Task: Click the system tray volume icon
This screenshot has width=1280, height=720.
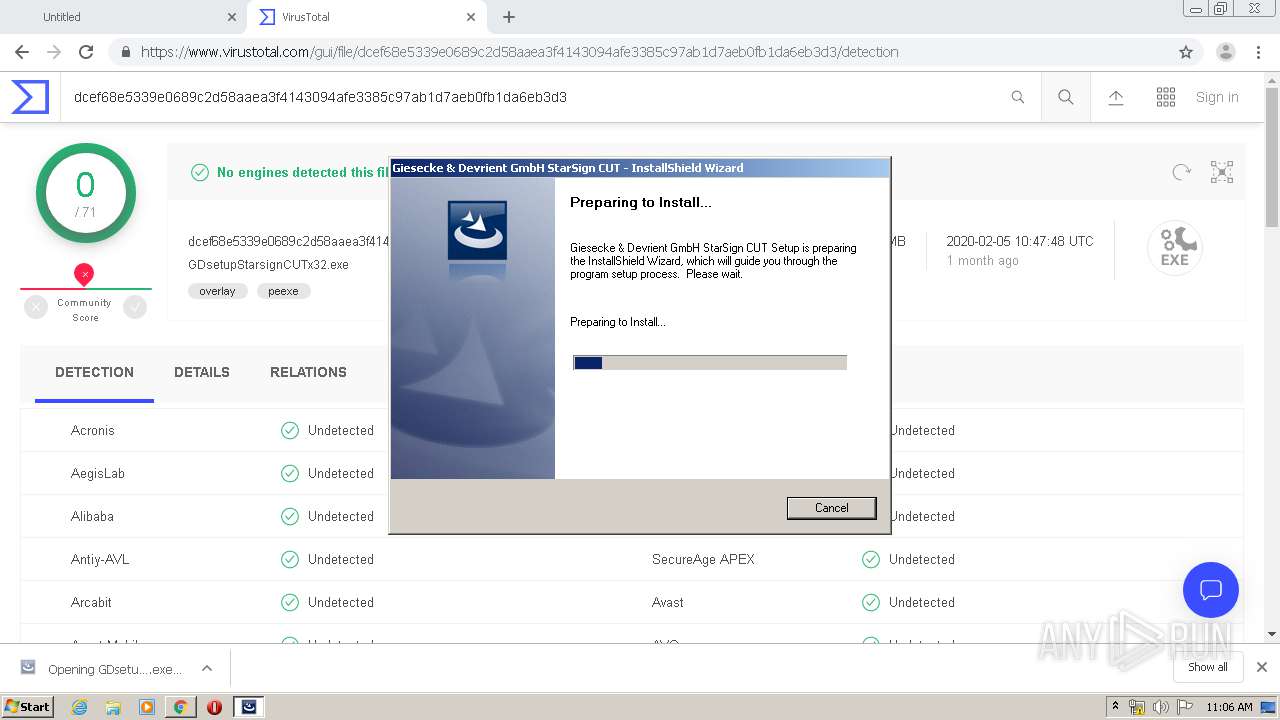Action: (1160, 707)
